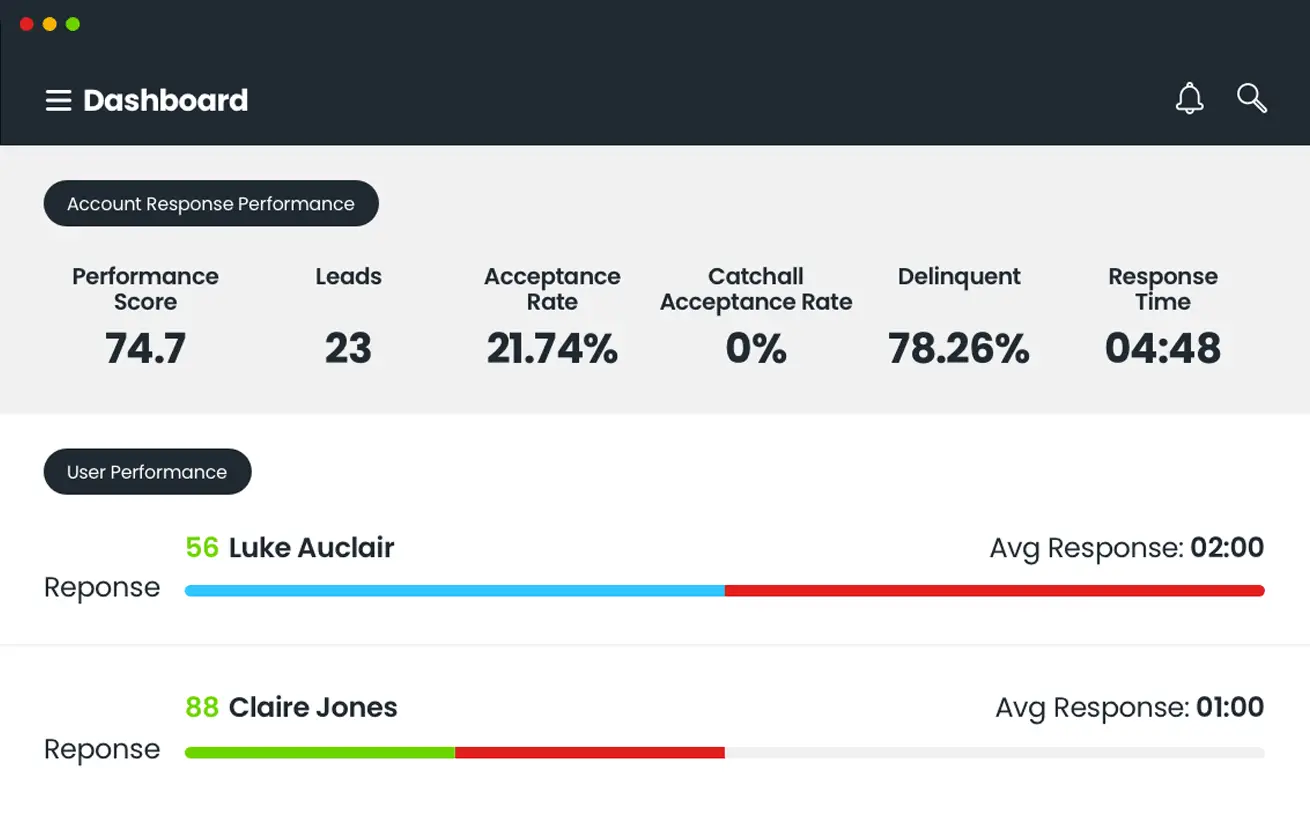
Task: Click the search magnifier icon
Action: (x=1252, y=98)
